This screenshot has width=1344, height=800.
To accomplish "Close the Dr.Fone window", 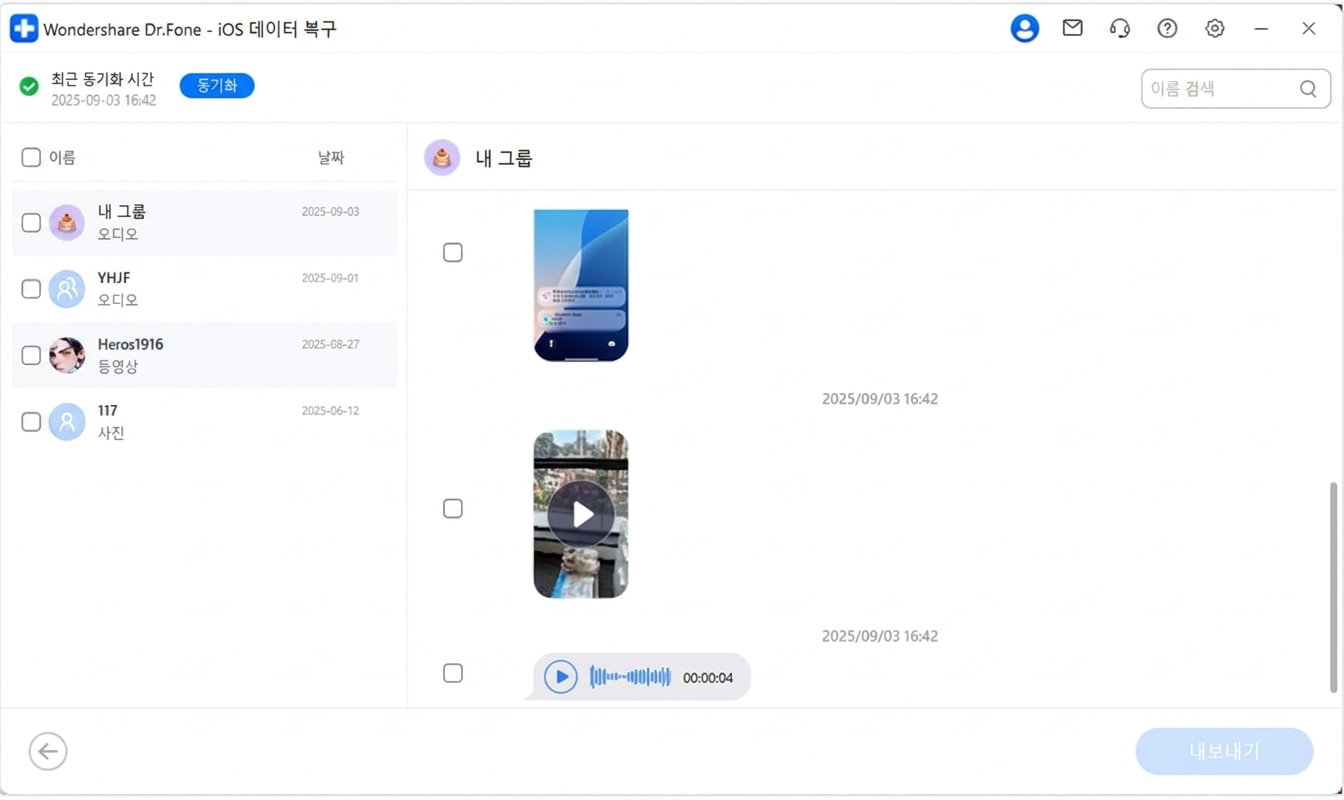I will (1308, 29).
